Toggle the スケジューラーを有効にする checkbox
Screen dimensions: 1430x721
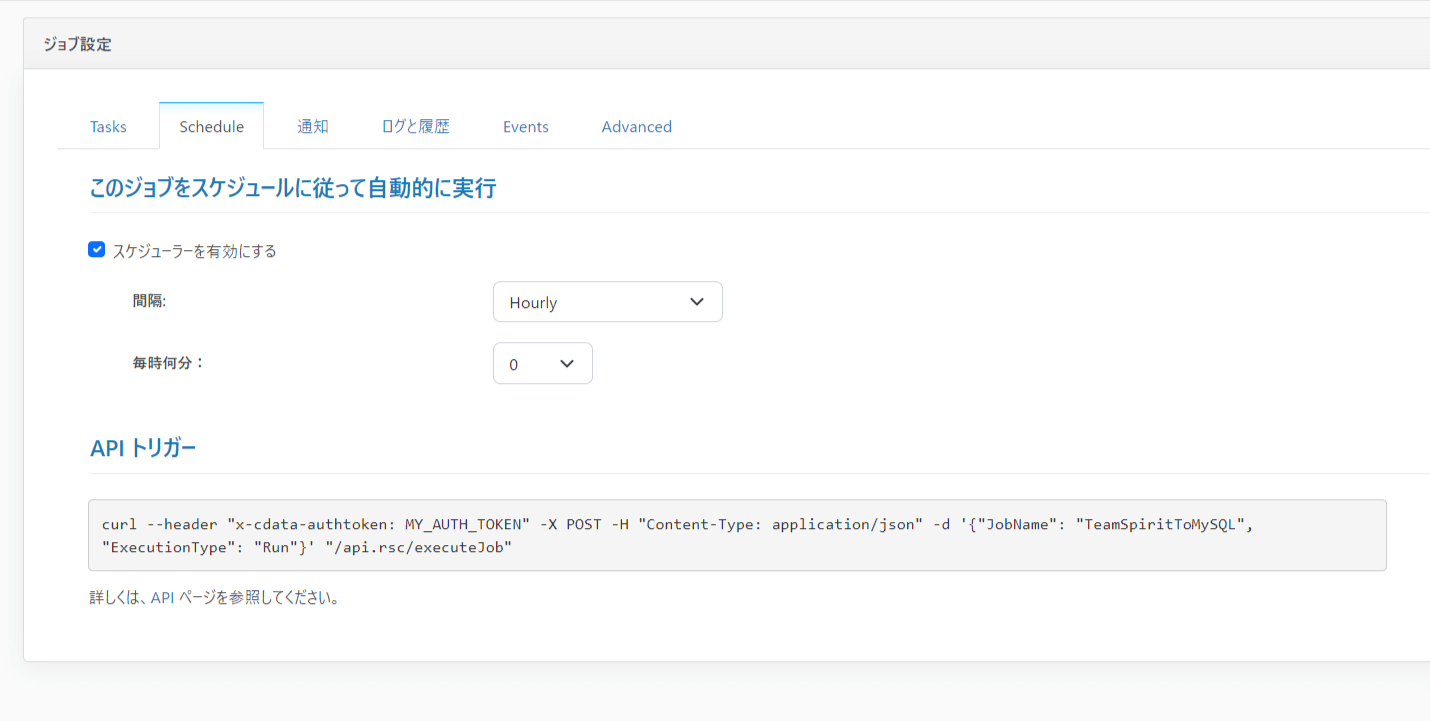click(x=97, y=250)
